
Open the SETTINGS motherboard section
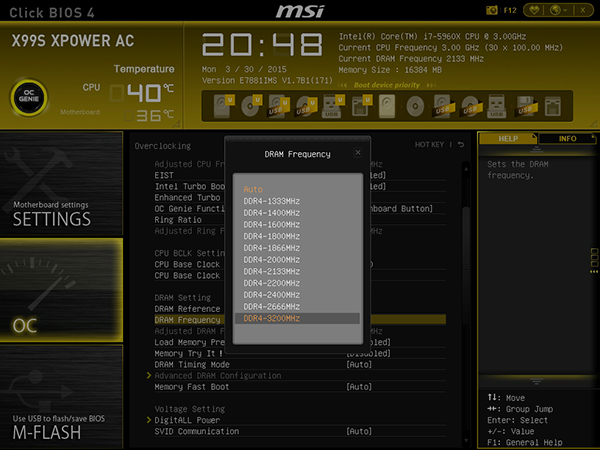coord(61,183)
